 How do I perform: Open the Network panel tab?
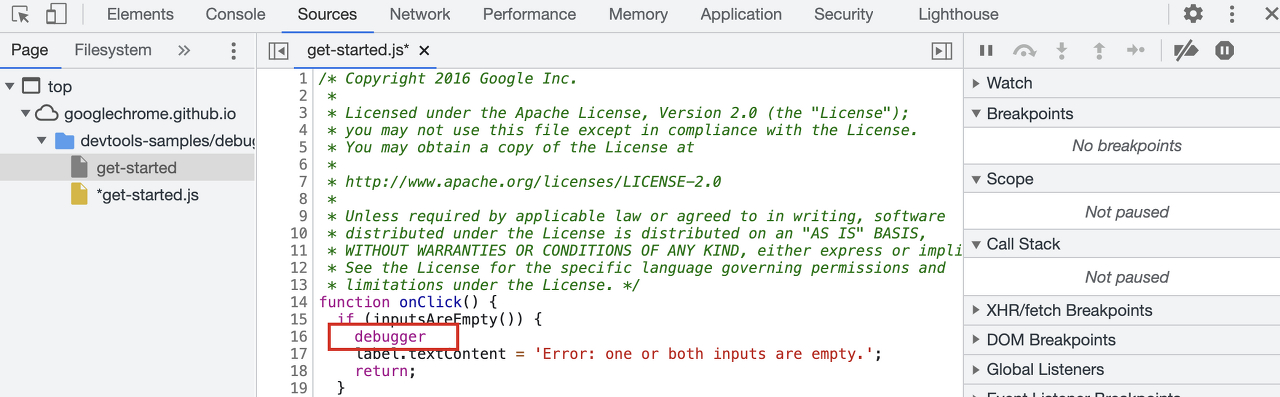click(420, 14)
